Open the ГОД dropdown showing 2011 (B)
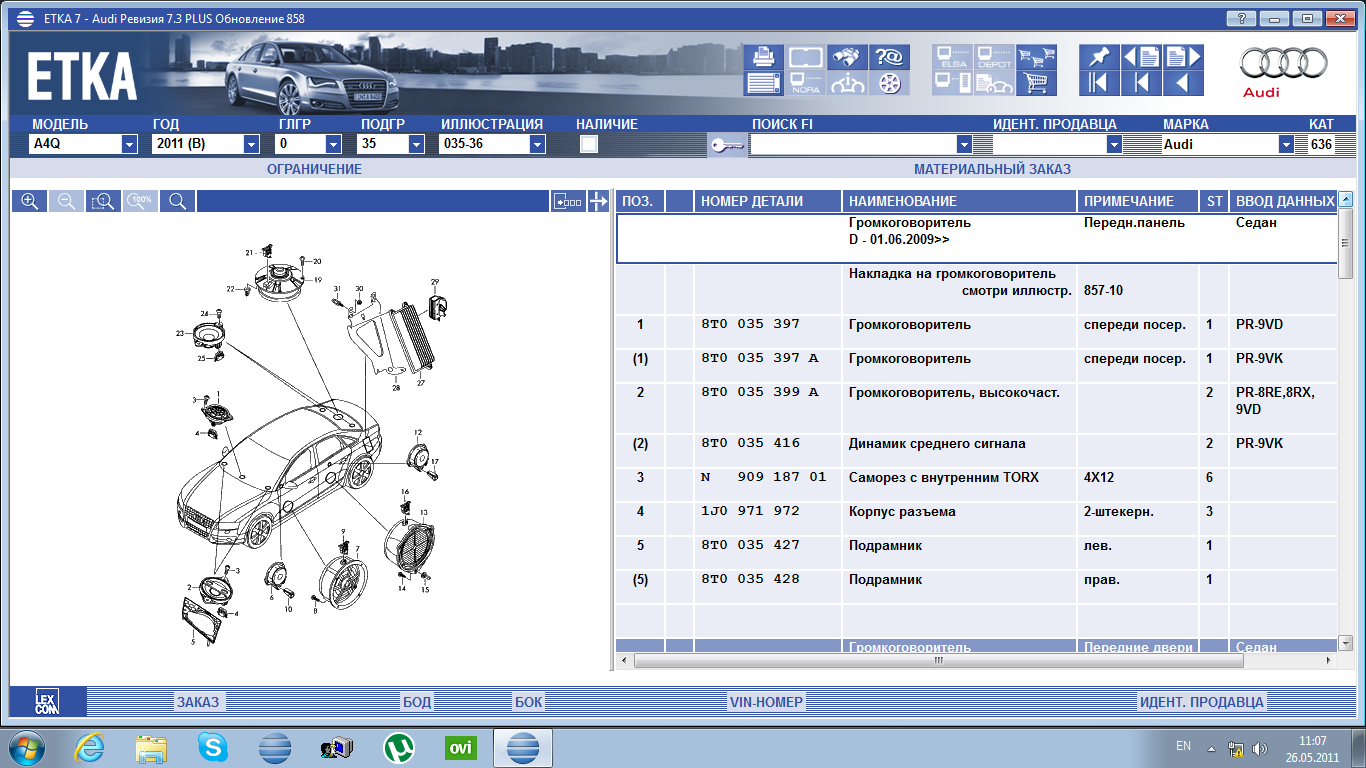1366x768 pixels. [251, 144]
